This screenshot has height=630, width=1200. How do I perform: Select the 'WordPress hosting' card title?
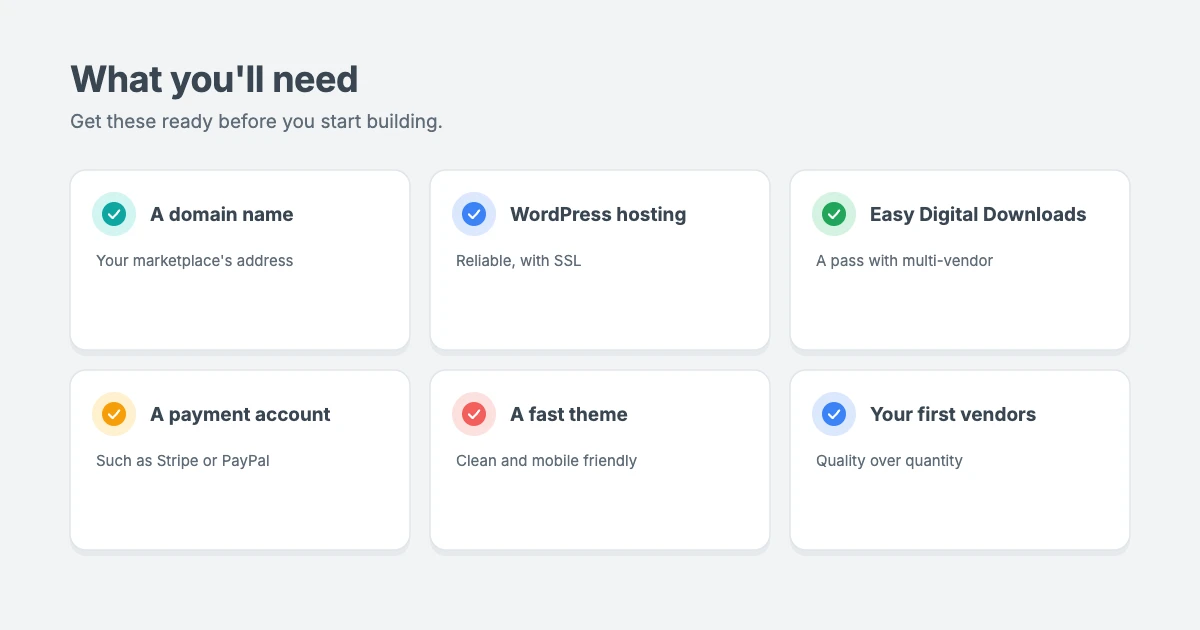point(598,214)
